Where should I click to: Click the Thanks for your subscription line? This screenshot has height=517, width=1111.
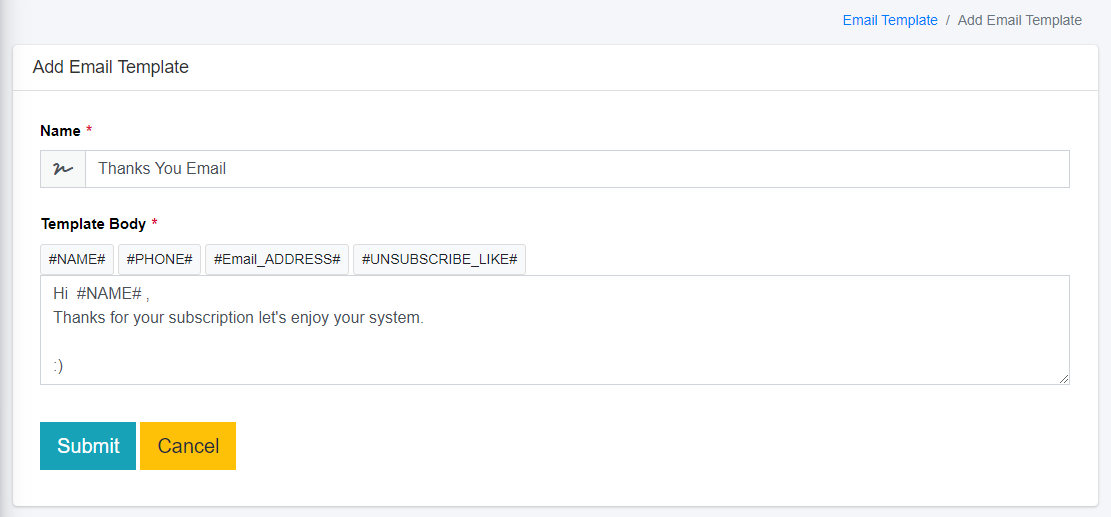[238, 318]
